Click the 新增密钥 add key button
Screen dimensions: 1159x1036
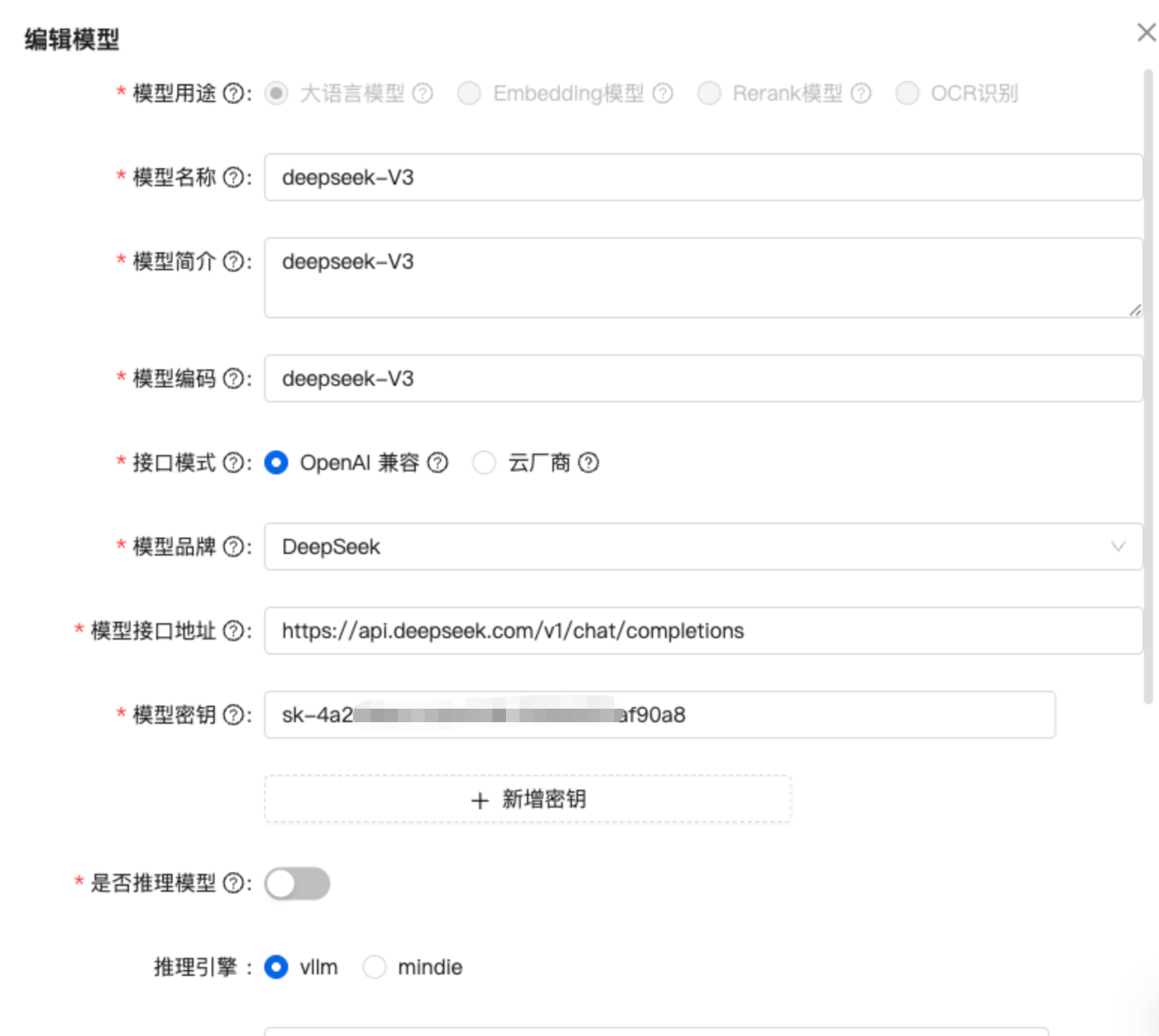tap(528, 799)
